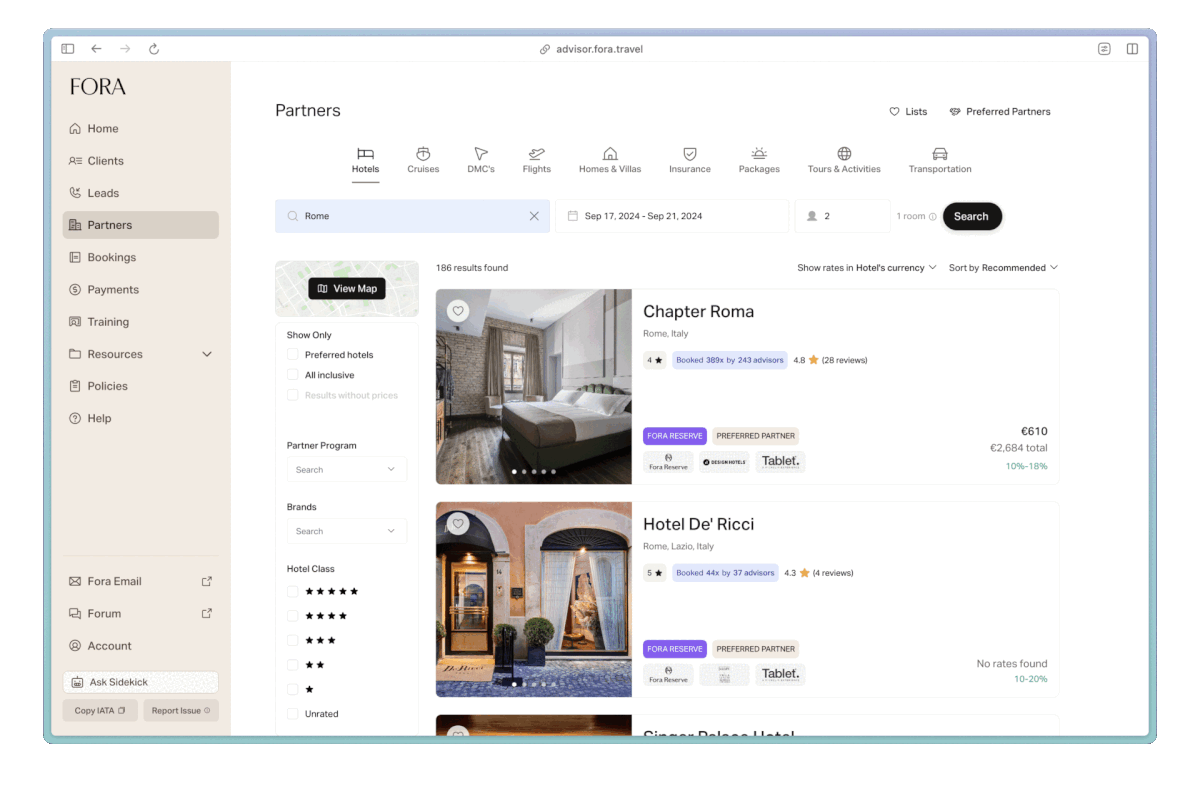Enable the Preferred hotels filter
Viewport: 1200px width, 801px height.
coord(292,354)
